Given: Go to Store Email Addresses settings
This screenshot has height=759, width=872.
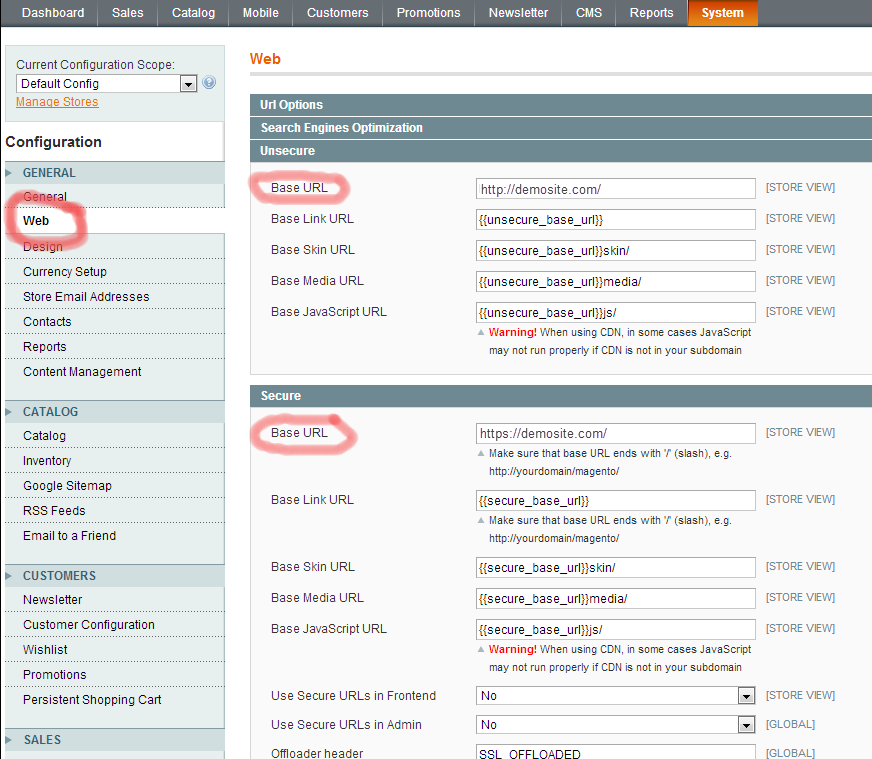Looking at the screenshot, I should click(86, 297).
